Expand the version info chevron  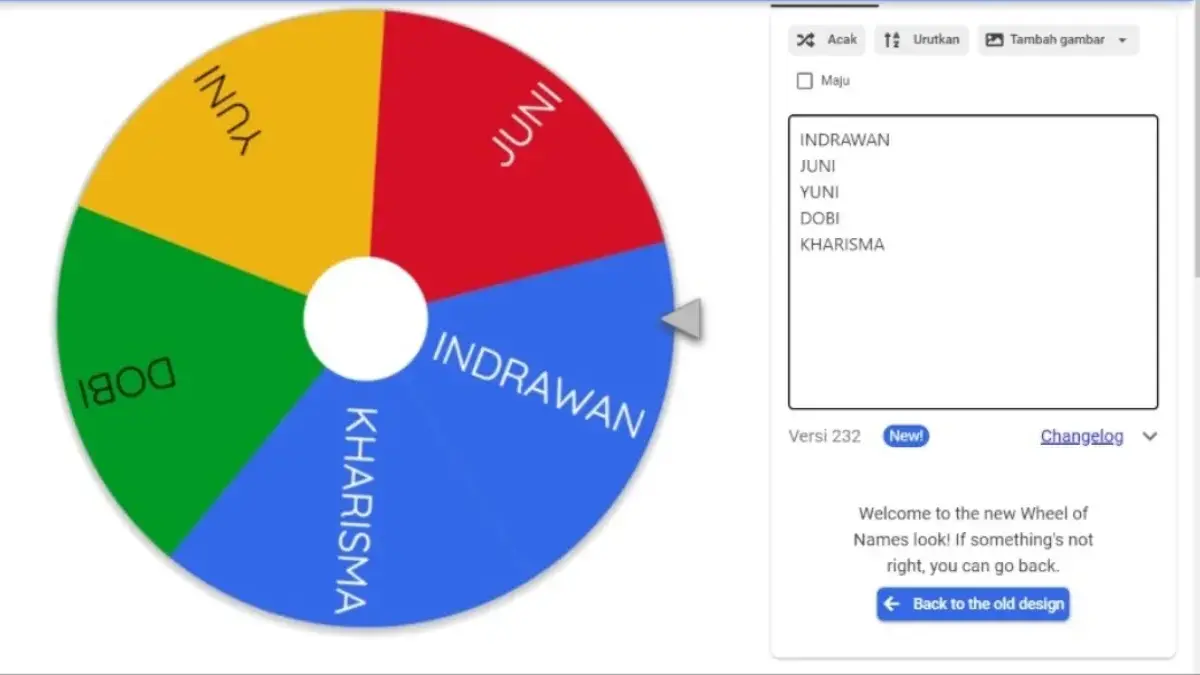click(x=1150, y=436)
